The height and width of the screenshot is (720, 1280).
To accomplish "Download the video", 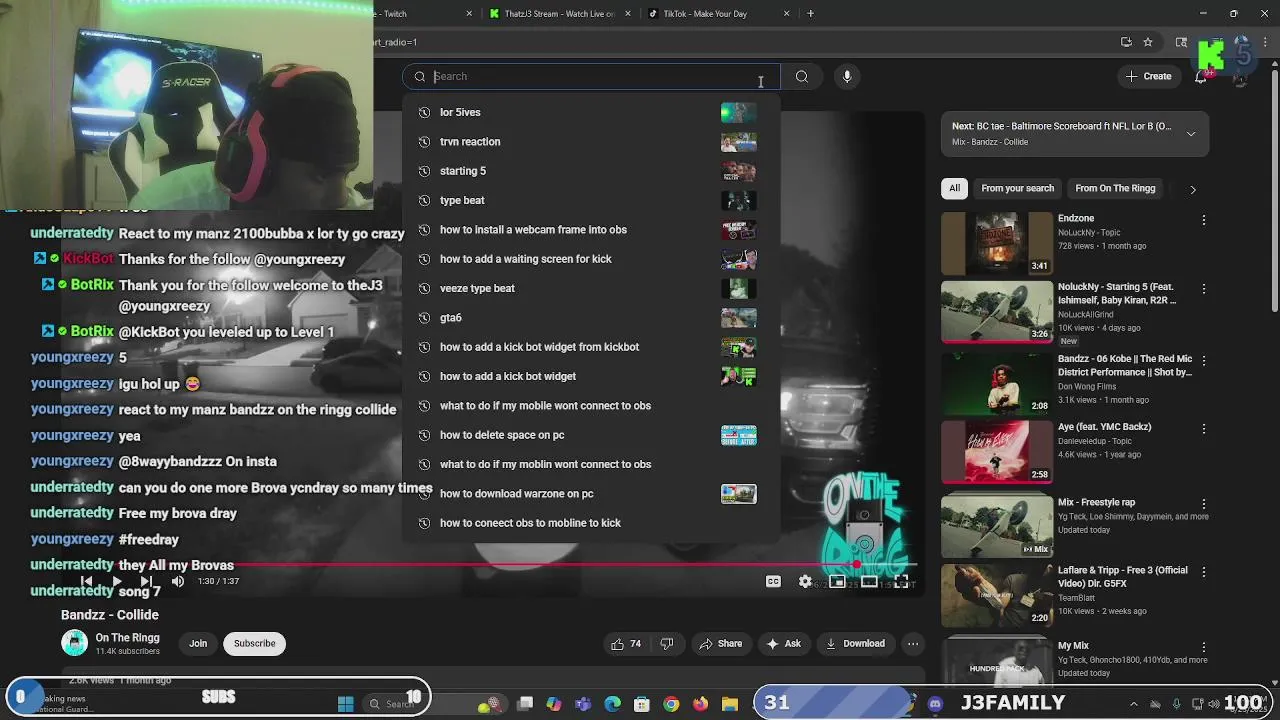I will coord(855,644).
